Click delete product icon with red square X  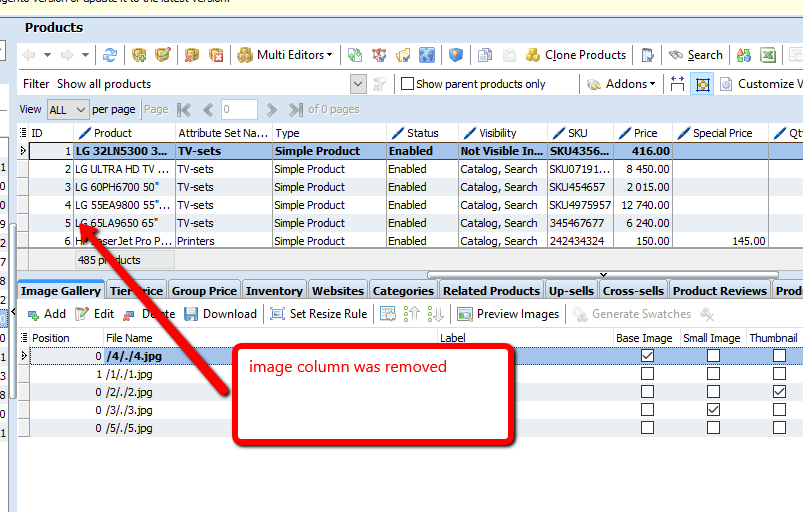click(x=216, y=55)
